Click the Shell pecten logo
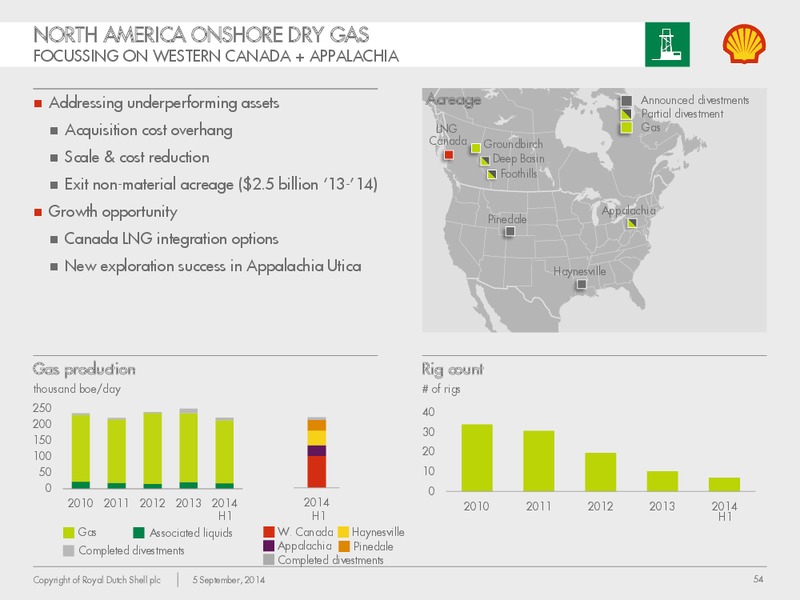Viewport: 800px width, 600px height. point(744,44)
